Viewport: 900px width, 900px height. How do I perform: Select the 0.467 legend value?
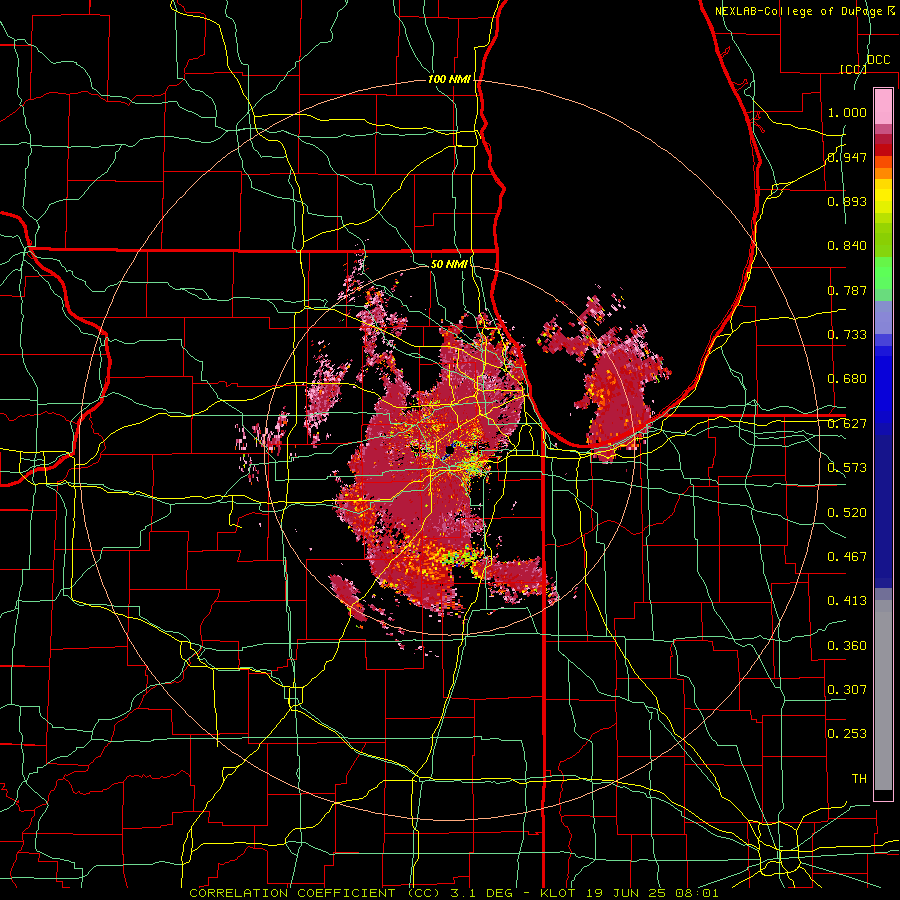tap(847, 556)
